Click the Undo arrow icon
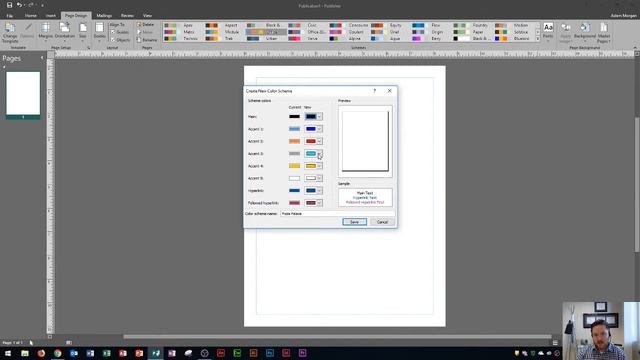Screen dimensions: 640x360 (19, 5)
